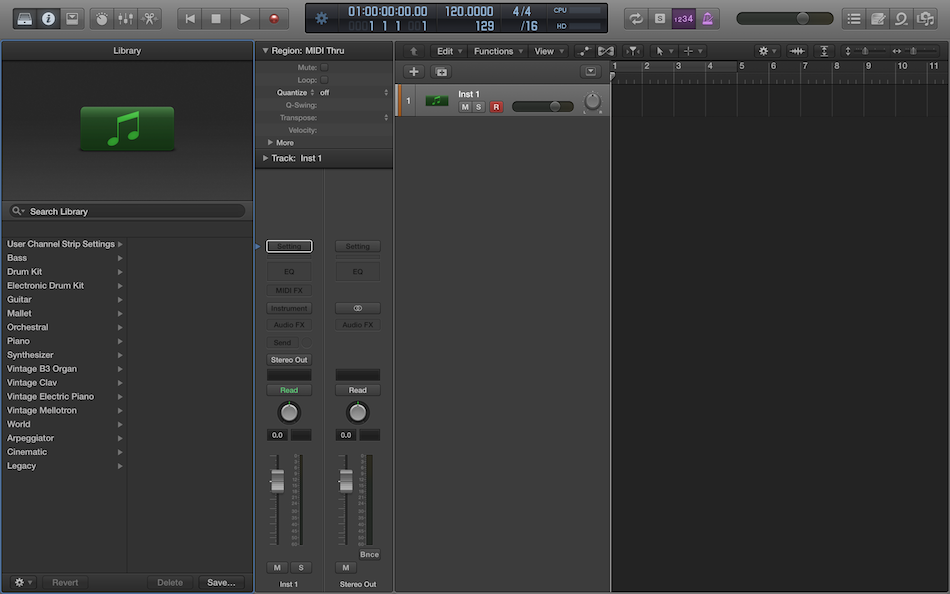Viewport: 950px width, 594px height.
Task: Click the Stop transport button
Action: [x=216, y=19]
